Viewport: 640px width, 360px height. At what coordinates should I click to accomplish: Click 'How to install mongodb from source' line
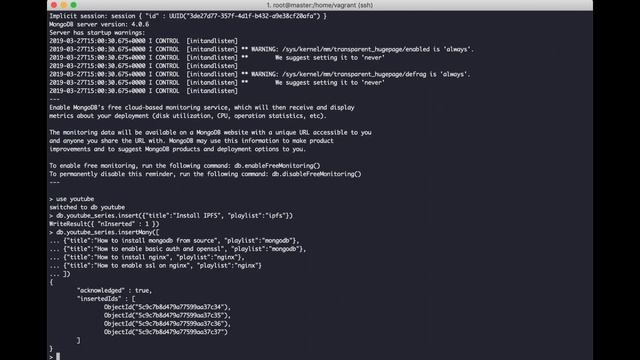[x=174, y=241]
